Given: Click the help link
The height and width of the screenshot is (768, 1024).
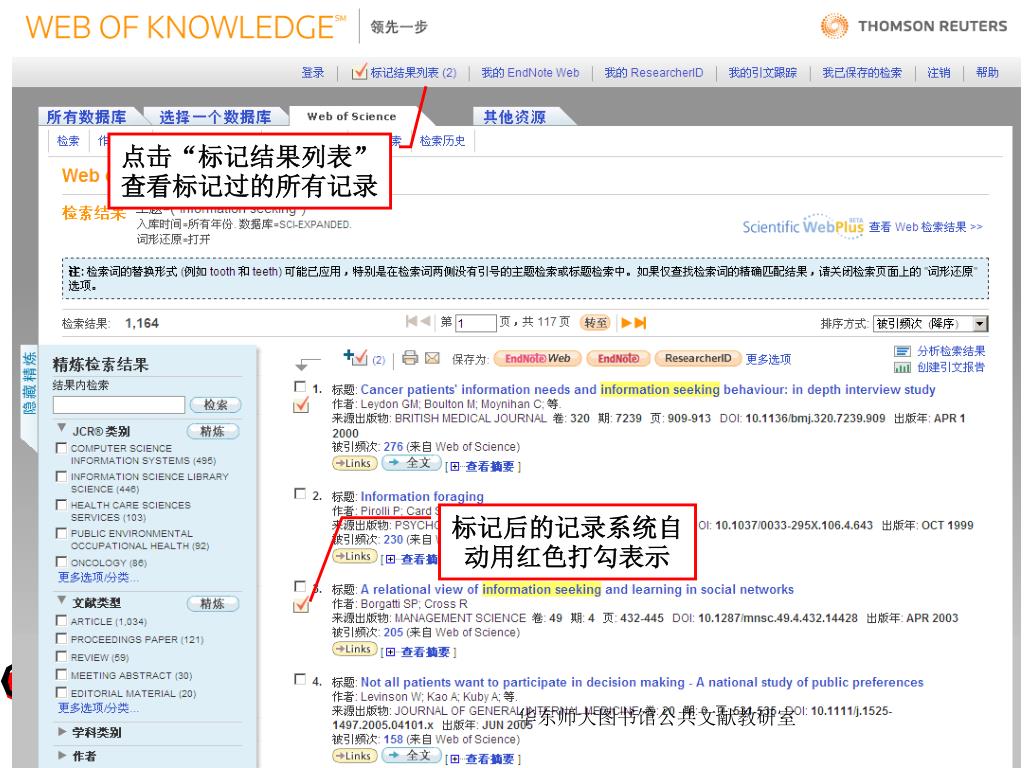Looking at the screenshot, I should (987, 72).
